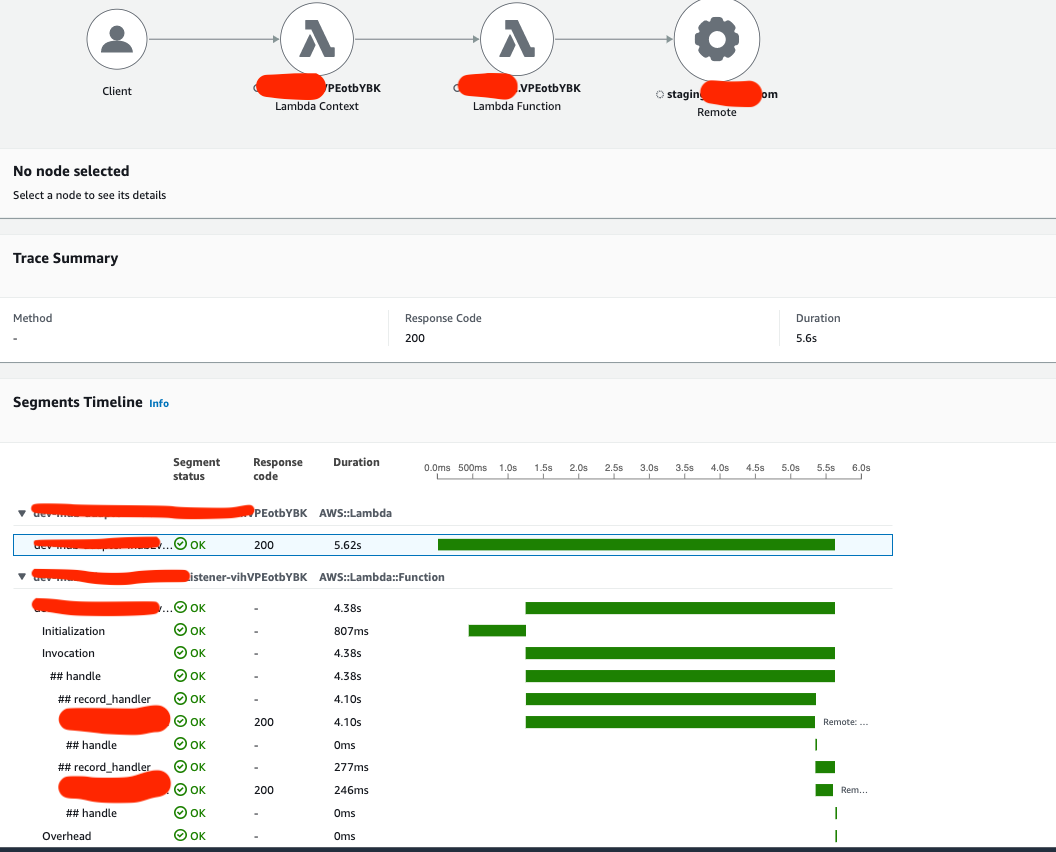Click OK status icon in Overhead row

click(180, 835)
